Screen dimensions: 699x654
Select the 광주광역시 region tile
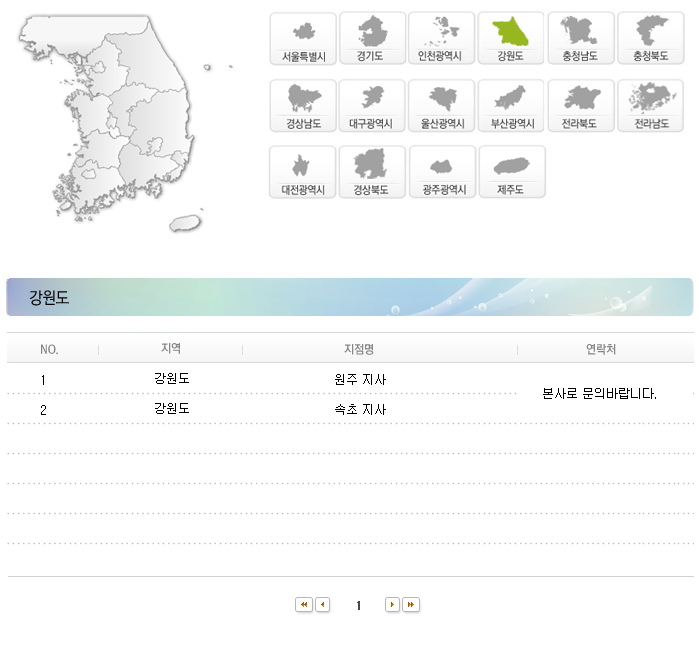coord(443,172)
